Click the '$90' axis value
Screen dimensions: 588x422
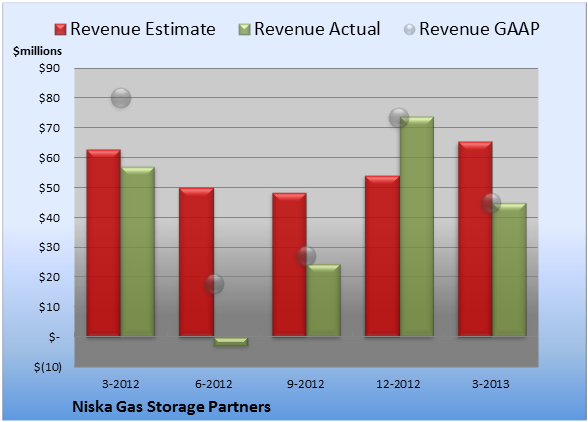(49, 68)
